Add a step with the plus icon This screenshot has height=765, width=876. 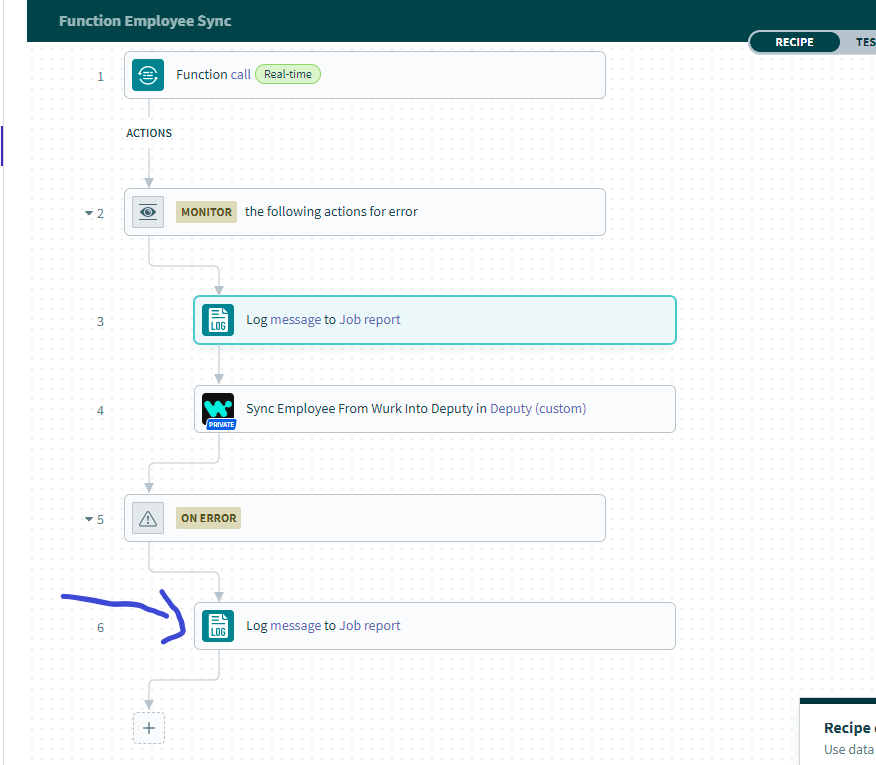point(149,728)
